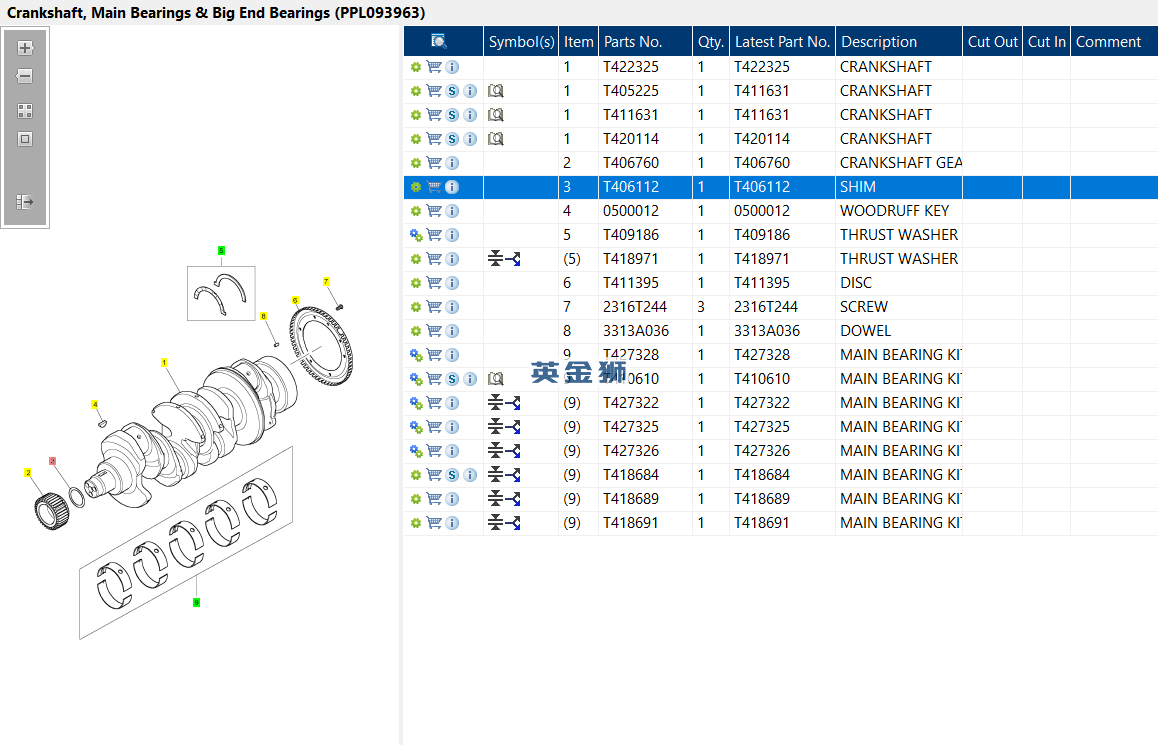
Task: Add T418691 bearing kit to cart
Action: click(x=434, y=523)
